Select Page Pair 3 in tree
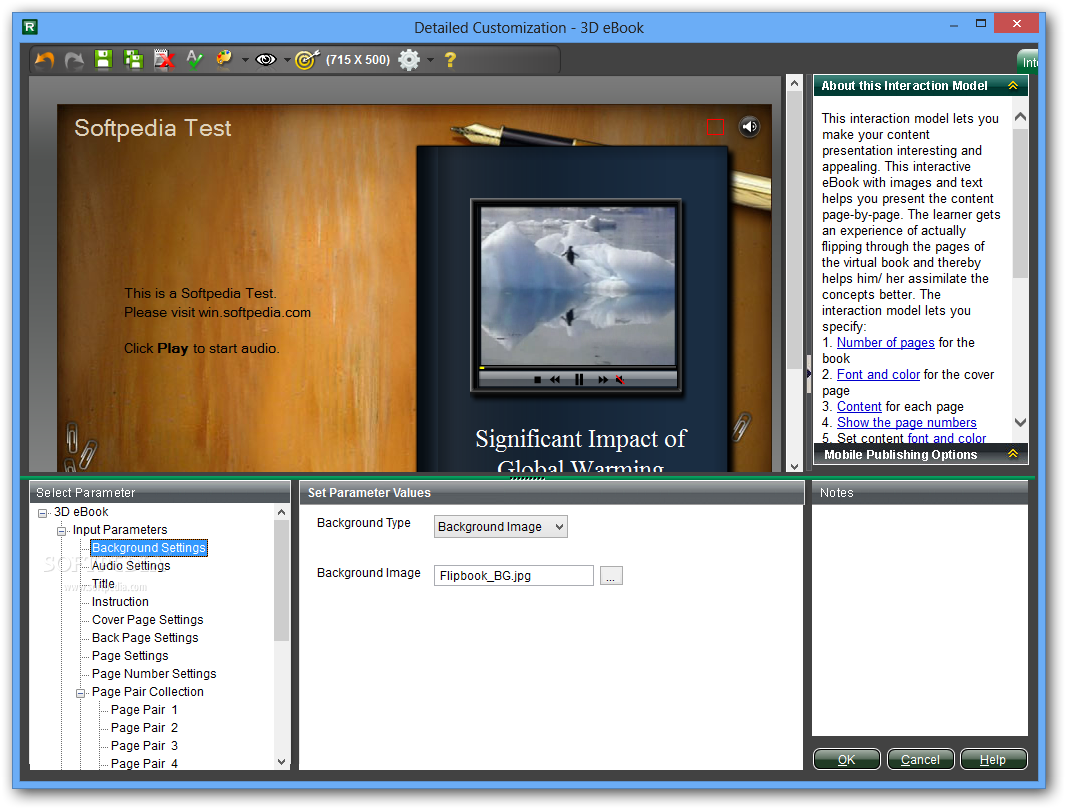Viewport: 1066px width, 809px height. (144, 746)
